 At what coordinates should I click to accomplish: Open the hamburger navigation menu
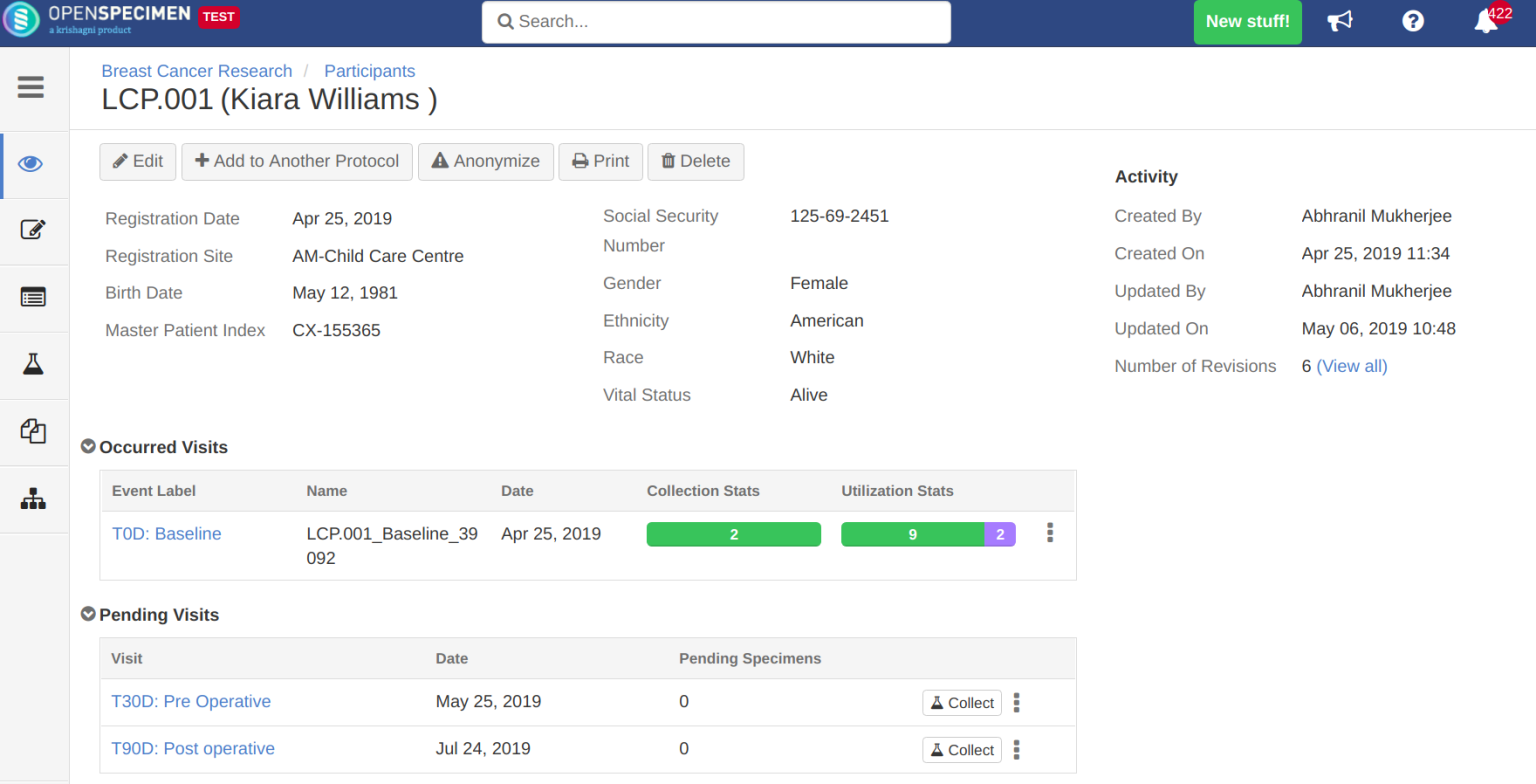(30, 87)
